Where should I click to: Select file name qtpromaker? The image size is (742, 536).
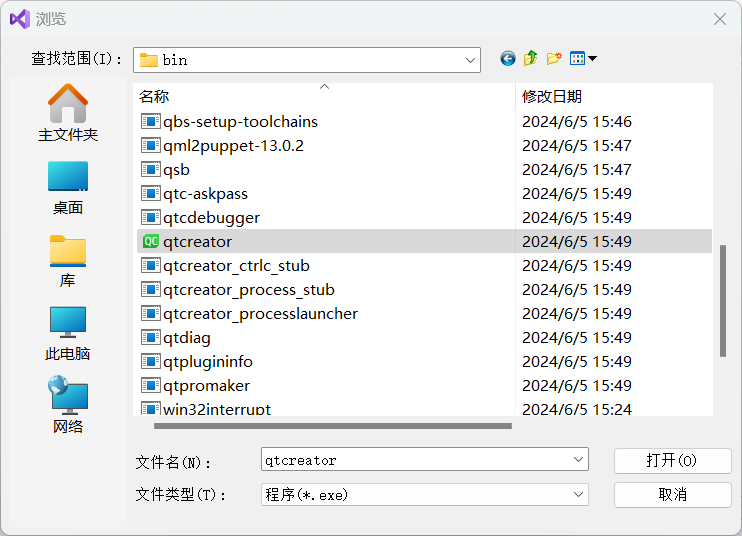coord(206,386)
